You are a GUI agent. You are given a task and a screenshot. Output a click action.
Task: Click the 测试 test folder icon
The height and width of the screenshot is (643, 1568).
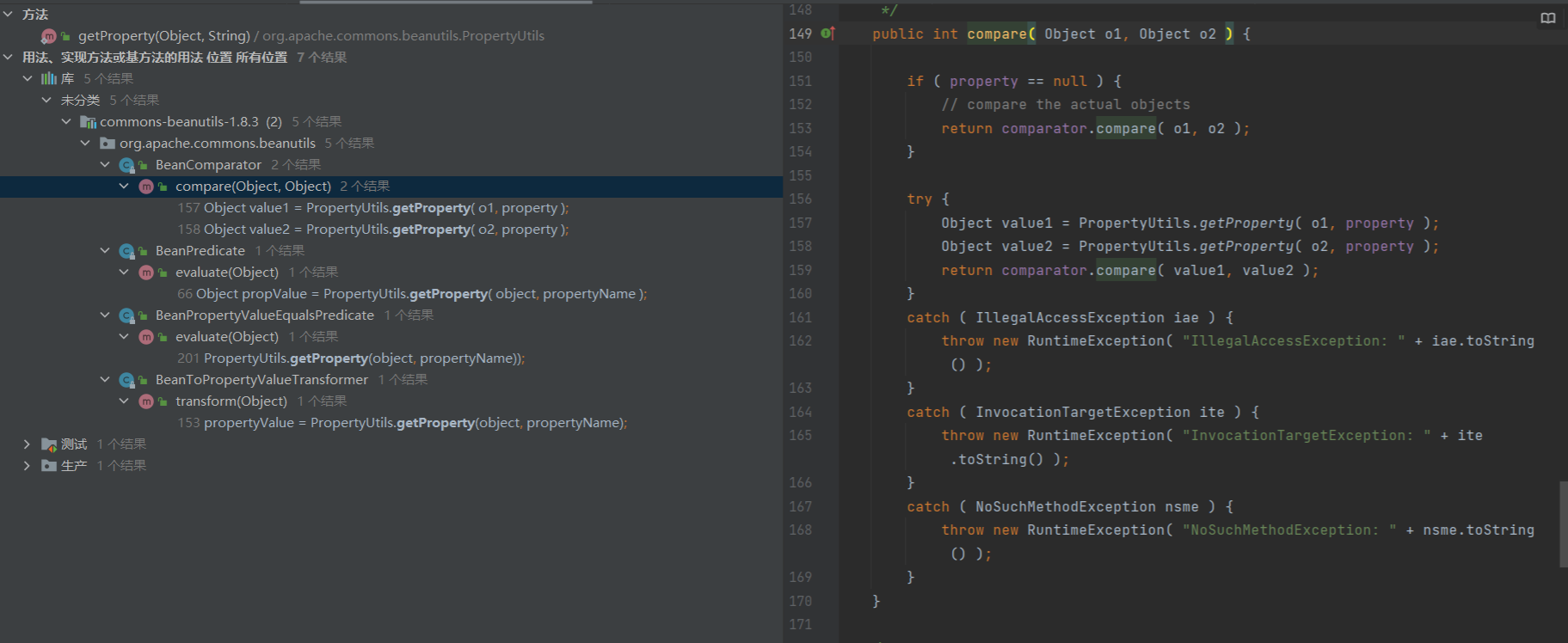coord(49,444)
